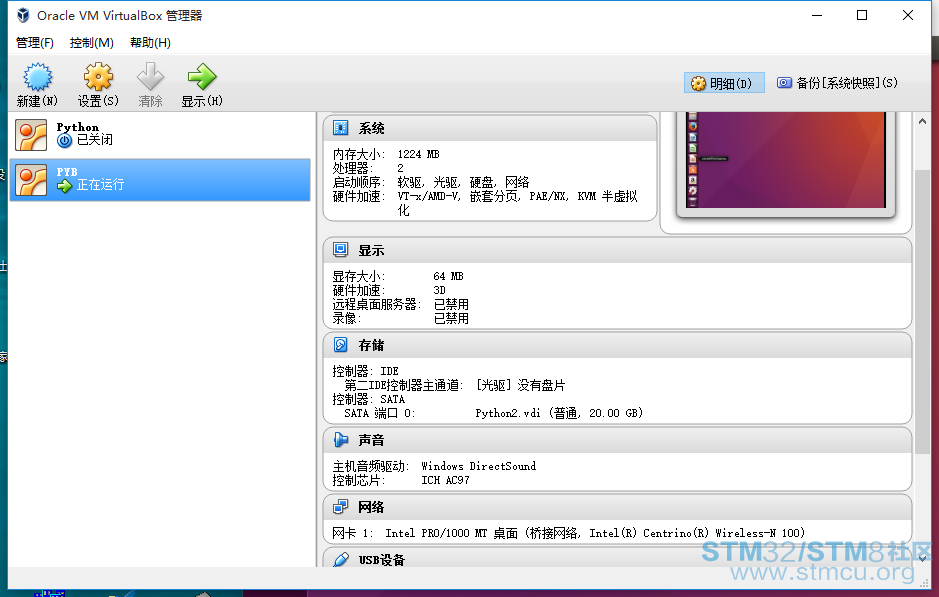Open the 存储 section header
This screenshot has height=597, width=939.
tap(617, 345)
